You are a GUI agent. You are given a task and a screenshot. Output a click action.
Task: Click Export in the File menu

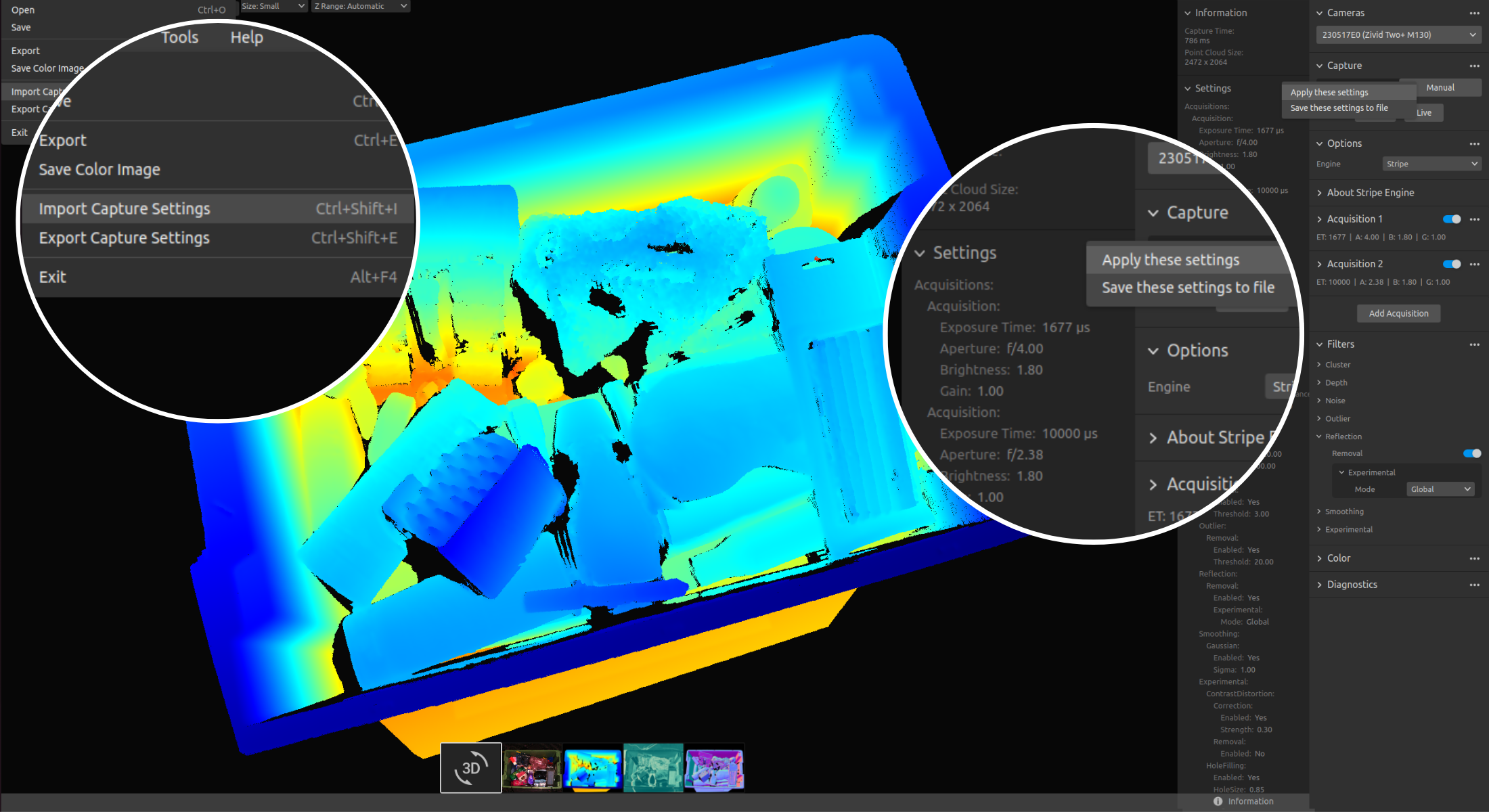pyautogui.click(x=26, y=51)
